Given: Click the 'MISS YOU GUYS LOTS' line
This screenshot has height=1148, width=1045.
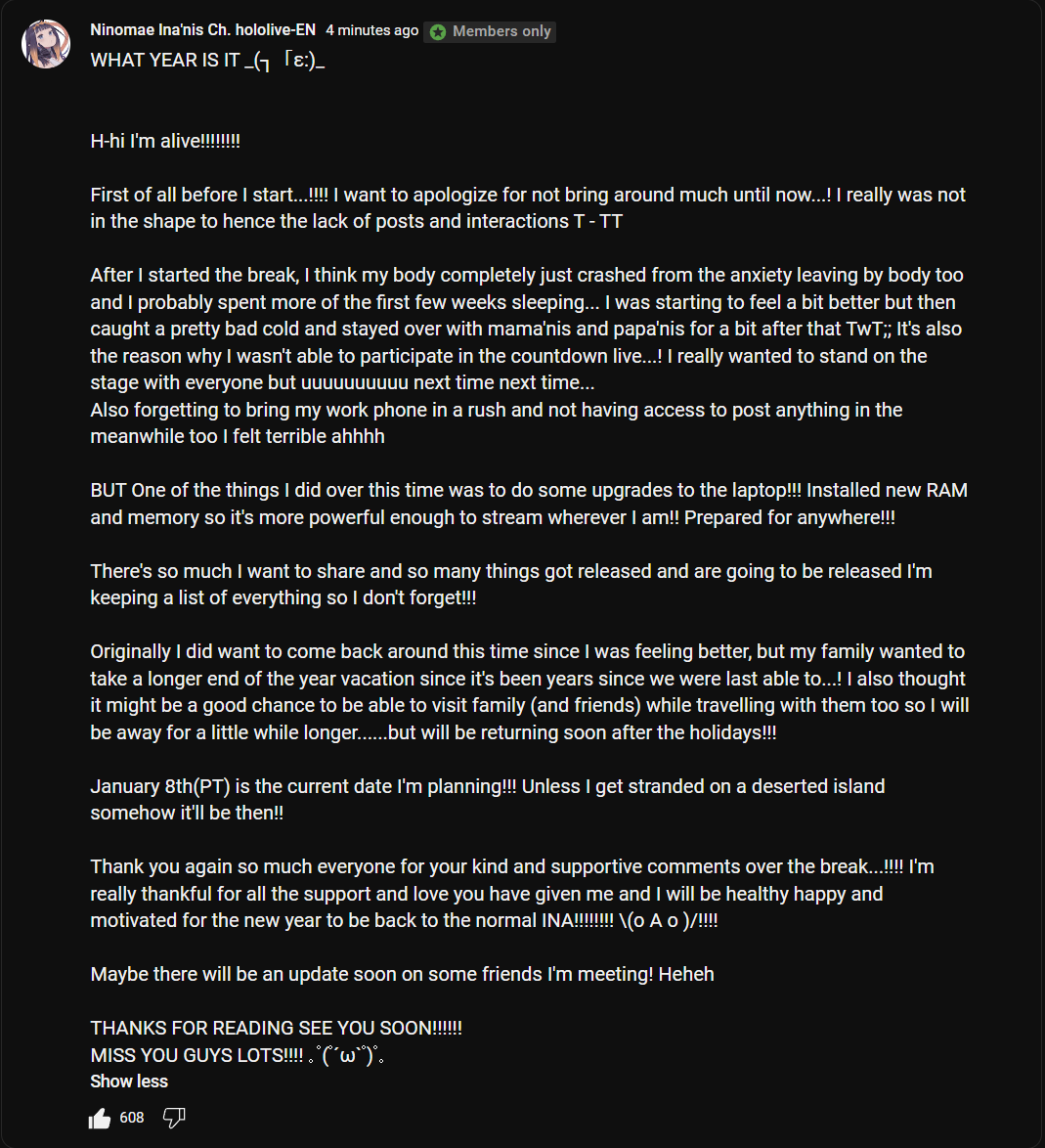Looking at the screenshot, I should 238,1055.
